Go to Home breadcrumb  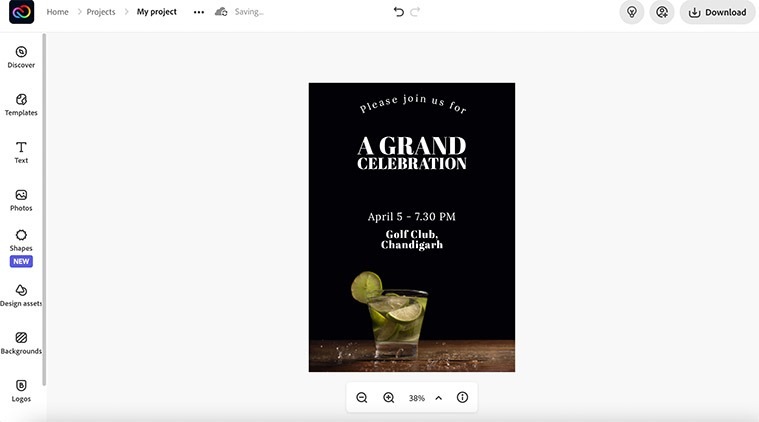57,12
